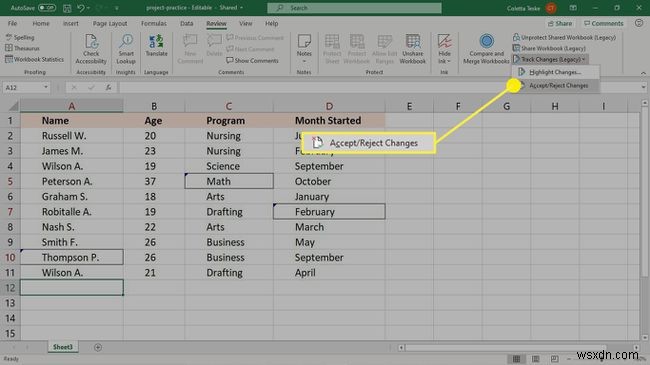Switch to the Insert tab
This screenshot has width=650, height=365.
70,23
